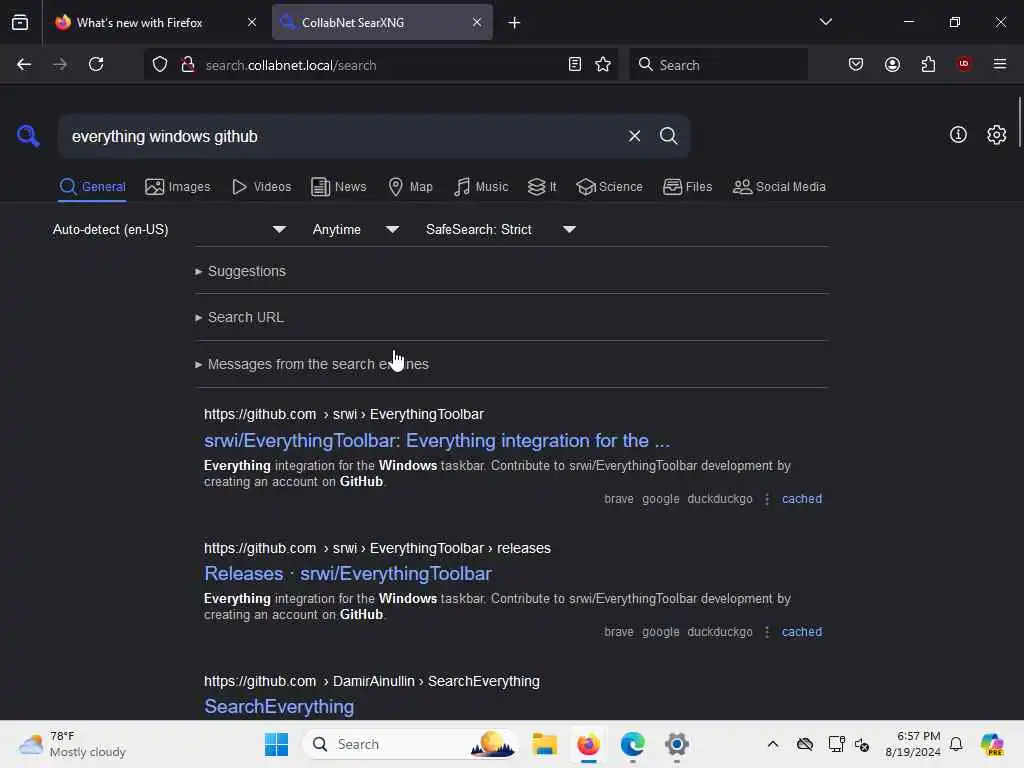Open the Files category tab
The width and height of the screenshot is (1024, 768).
click(x=688, y=187)
